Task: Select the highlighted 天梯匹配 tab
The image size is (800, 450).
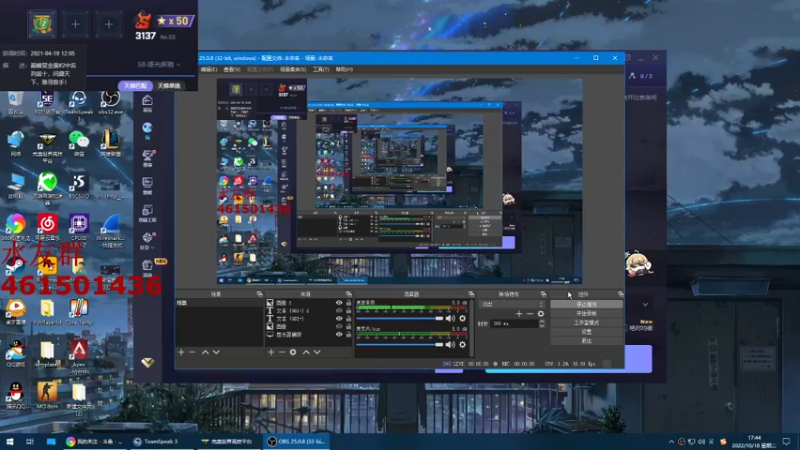Action: coord(136,86)
